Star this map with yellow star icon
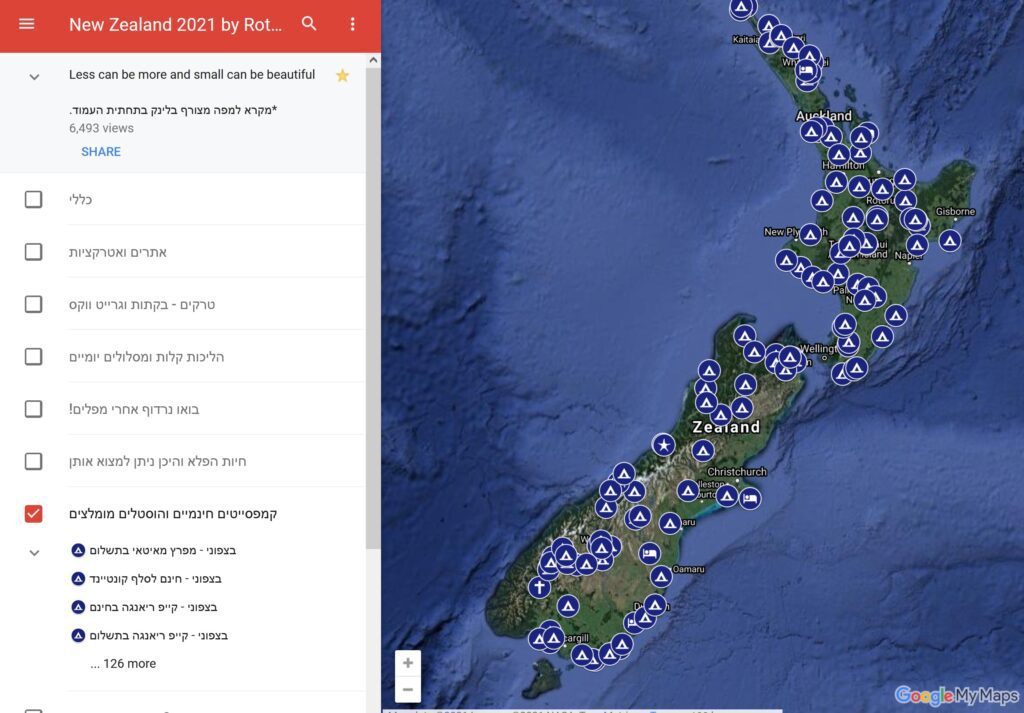This screenshot has height=713, width=1024. [x=342, y=75]
